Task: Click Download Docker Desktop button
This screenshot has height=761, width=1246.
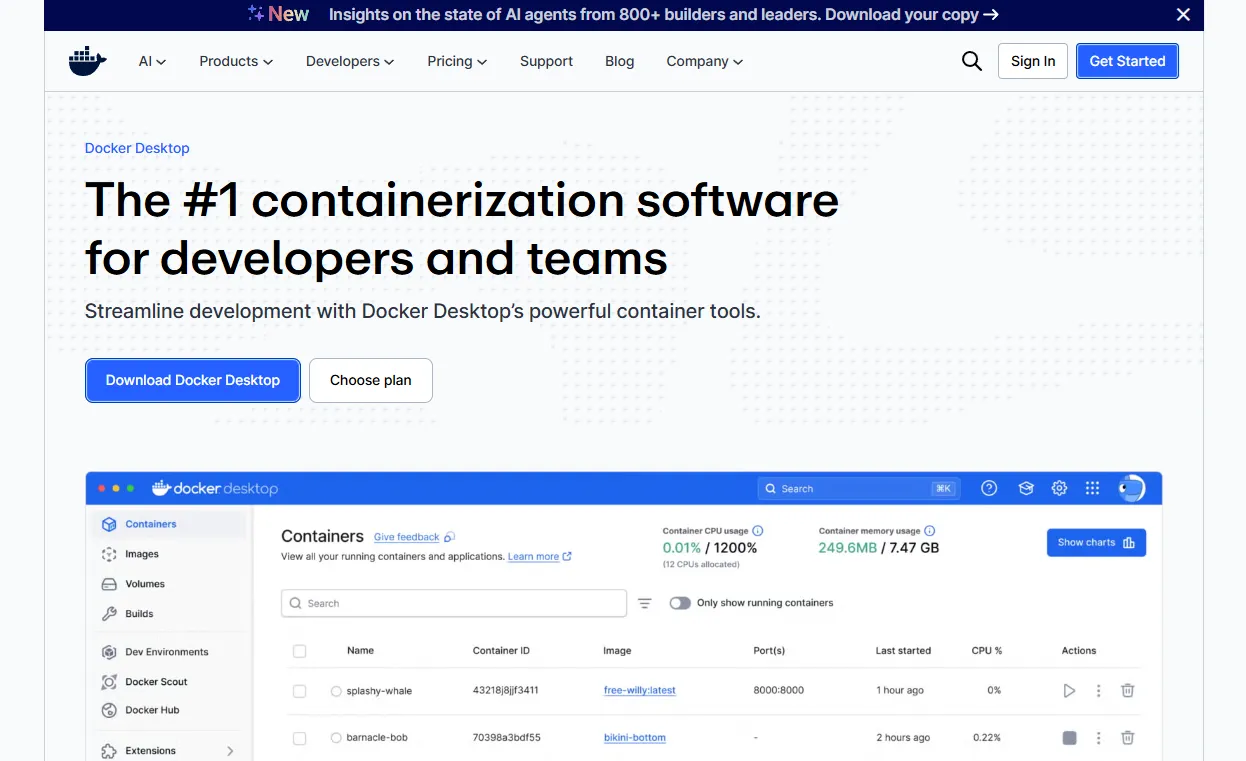Action: [x=193, y=380]
